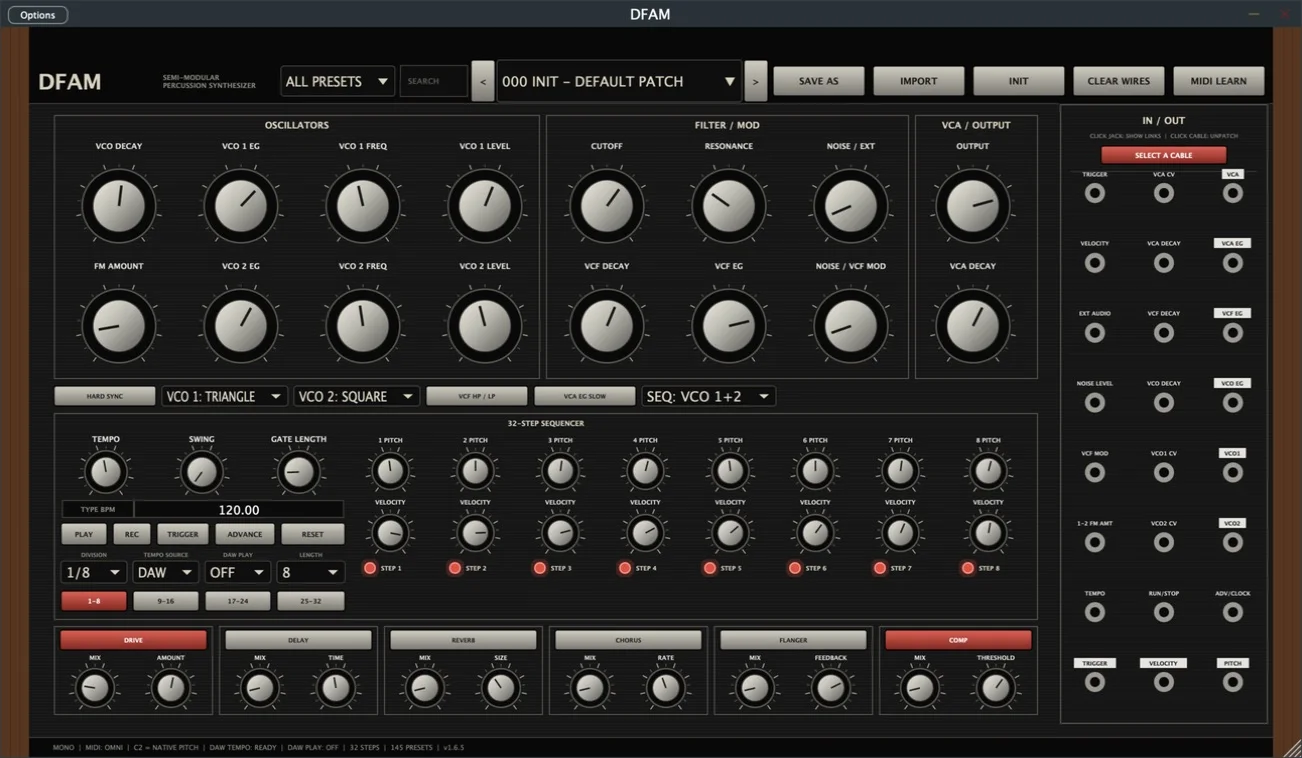
Task: Click the VELOCITY input patch jack at top
Action: (1095, 263)
